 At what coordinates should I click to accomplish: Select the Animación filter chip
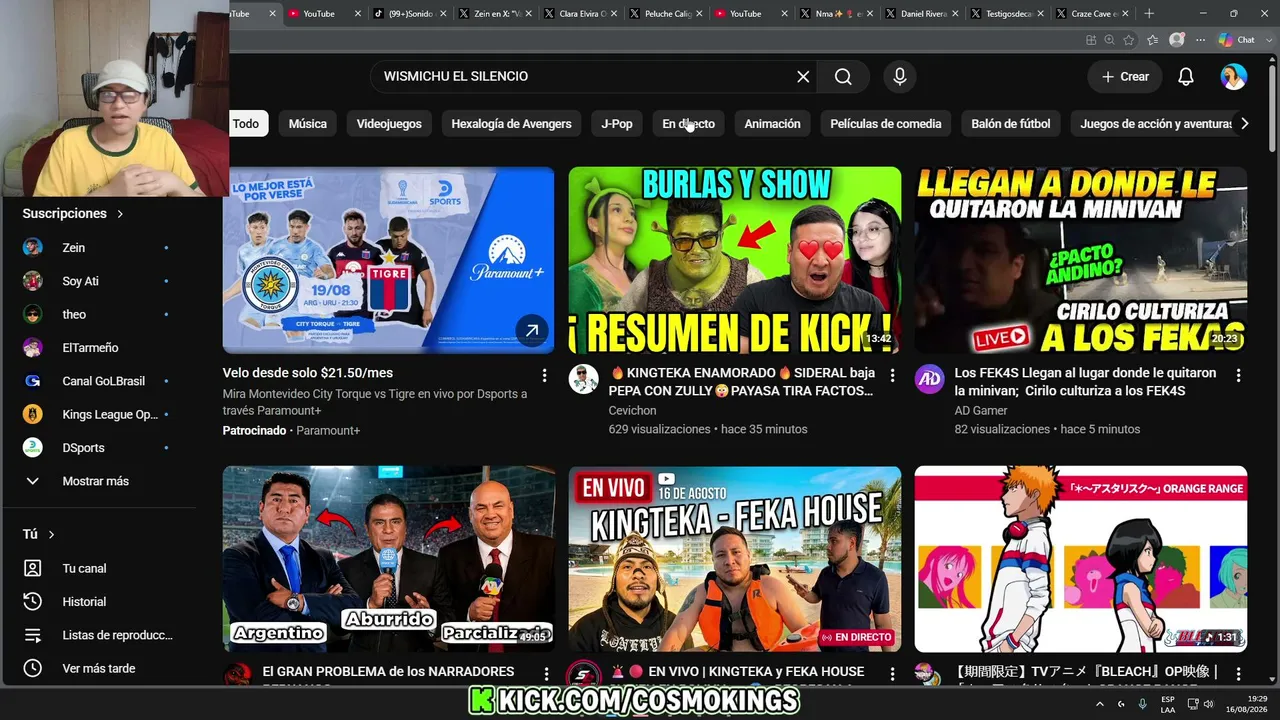pyautogui.click(x=773, y=124)
